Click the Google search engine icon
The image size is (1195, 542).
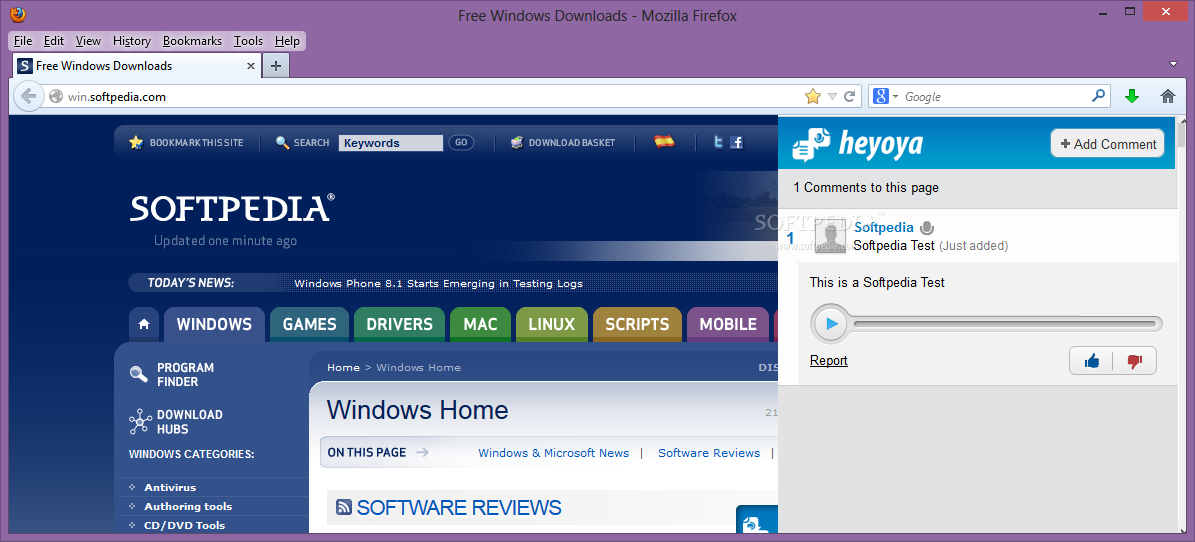point(880,96)
